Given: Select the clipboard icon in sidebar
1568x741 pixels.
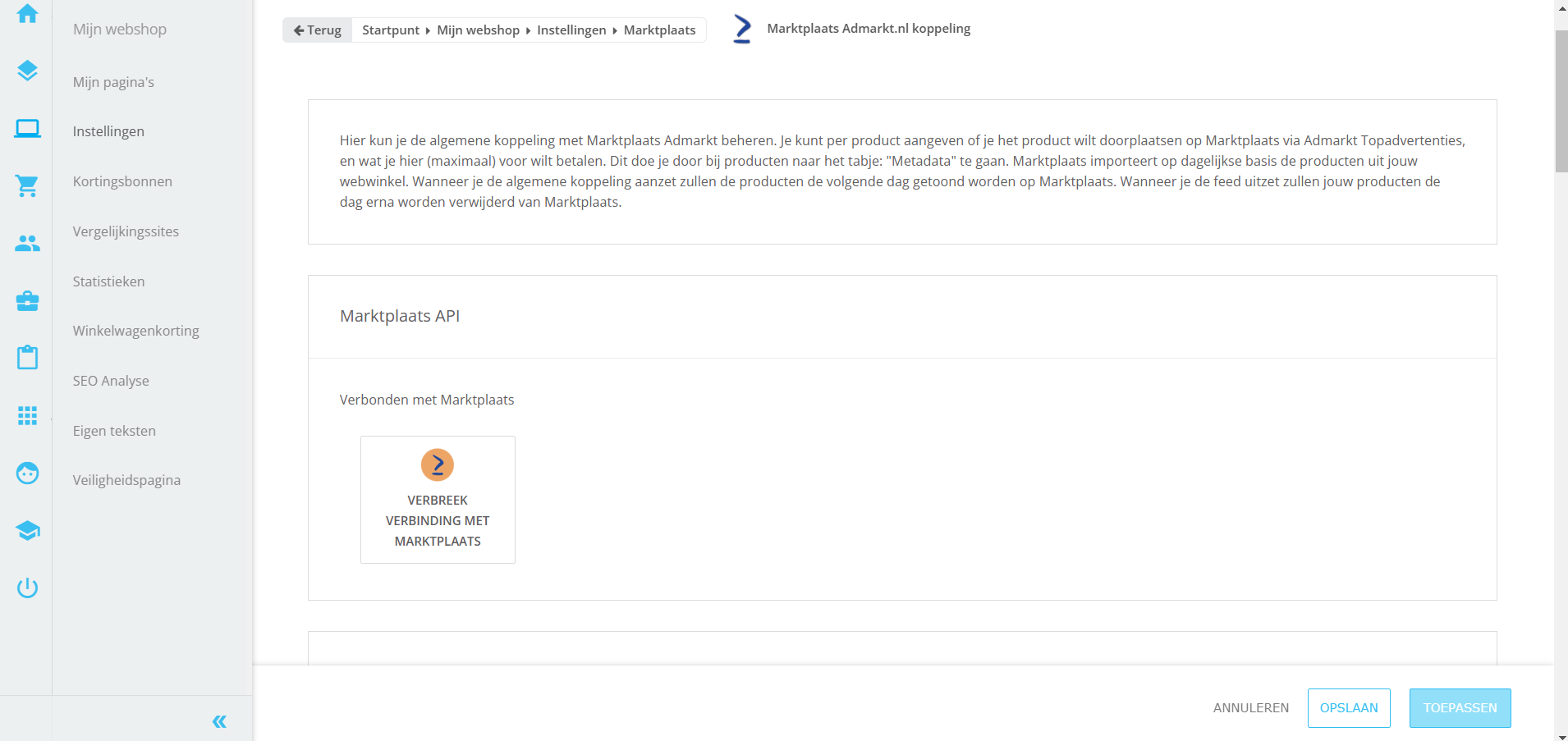Looking at the screenshot, I should 27,358.
